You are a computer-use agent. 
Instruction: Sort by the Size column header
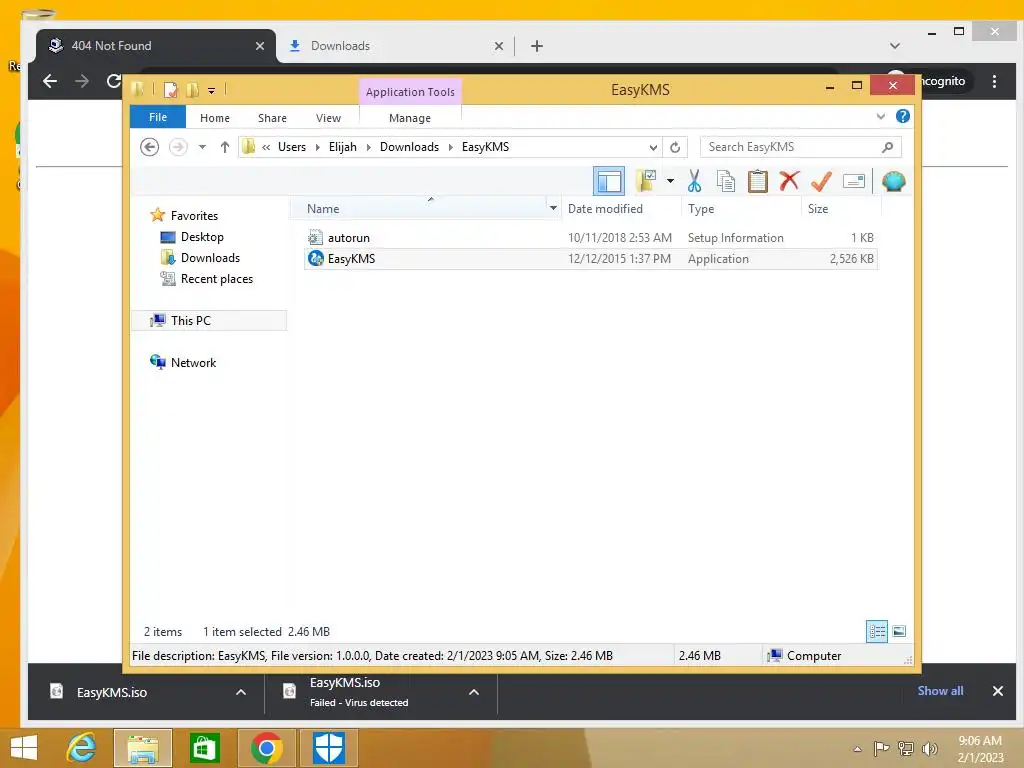click(x=841, y=209)
